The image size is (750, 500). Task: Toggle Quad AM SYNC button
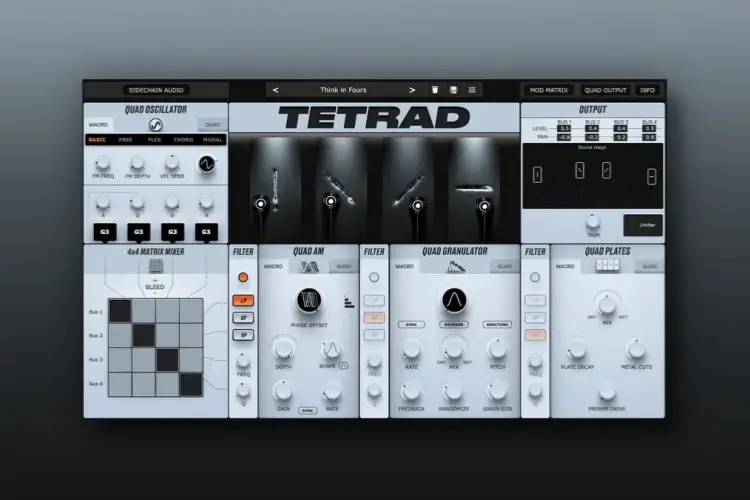(x=308, y=411)
